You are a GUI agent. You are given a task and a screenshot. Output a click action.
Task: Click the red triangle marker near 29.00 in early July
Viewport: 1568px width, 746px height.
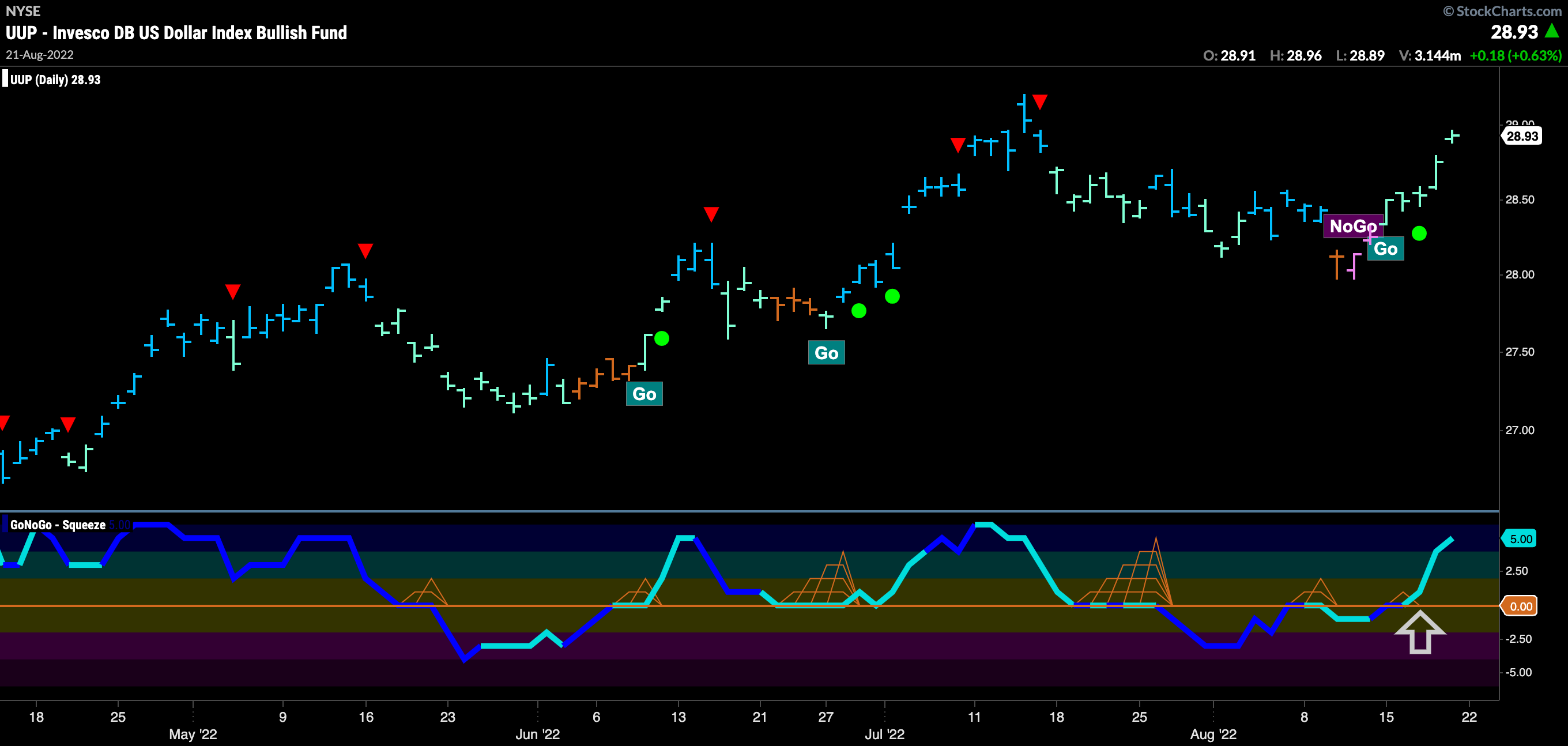pyautogui.click(x=958, y=145)
